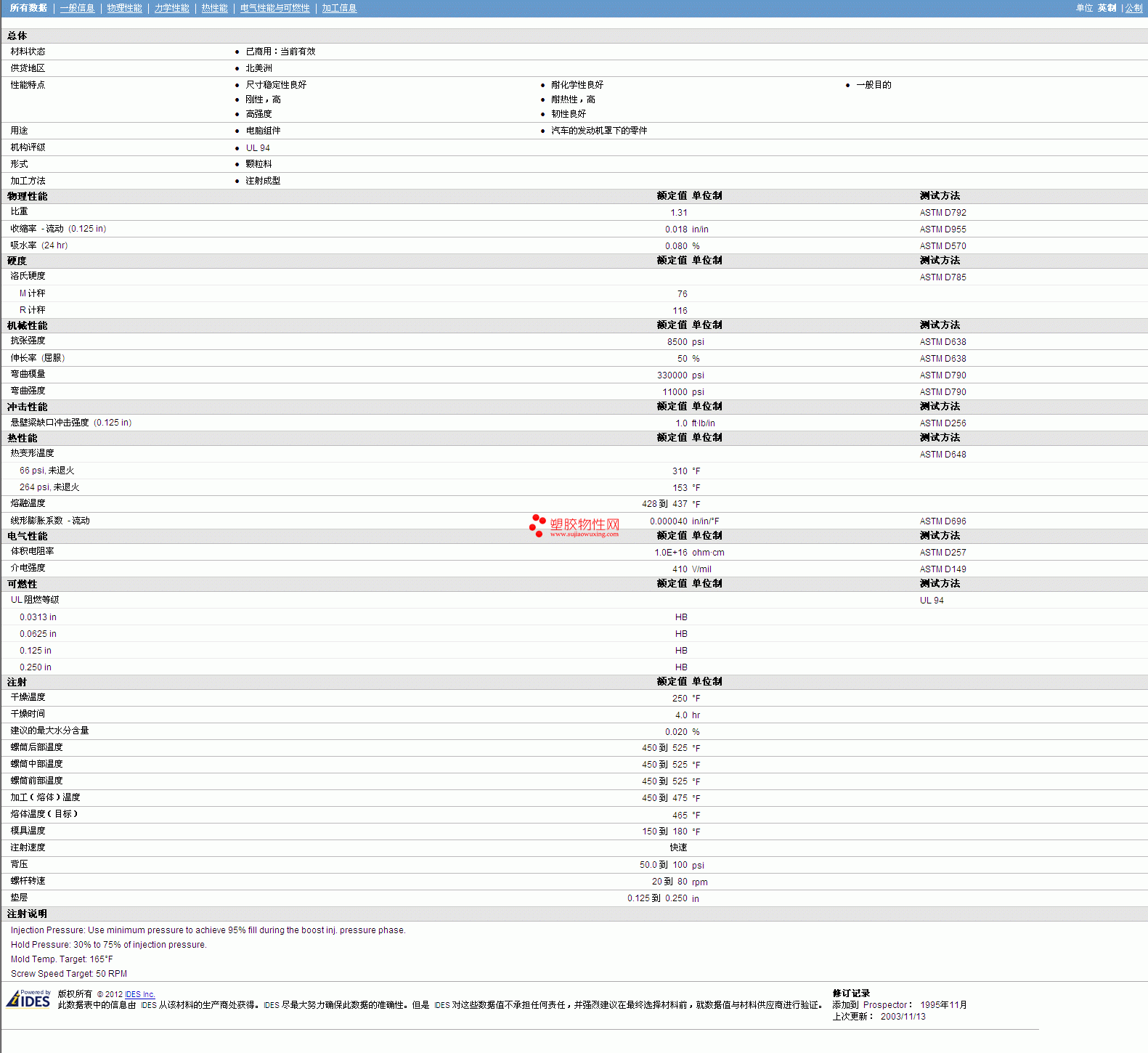This screenshot has height=1053, width=1148.
Task: Switch units to 公制
Action: pyautogui.click(x=1133, y=8)
